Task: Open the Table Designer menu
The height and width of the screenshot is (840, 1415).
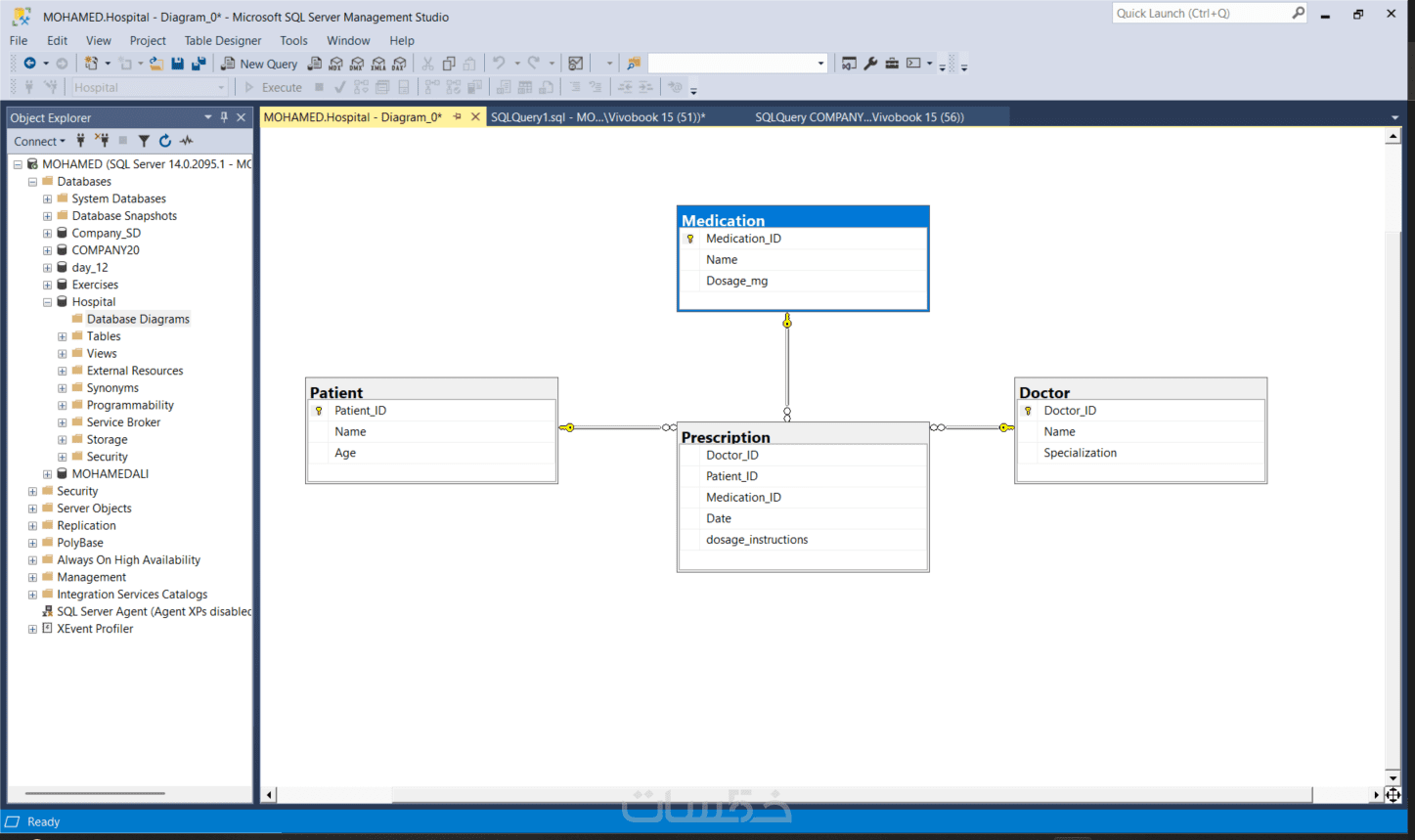Action: [223, 40]
